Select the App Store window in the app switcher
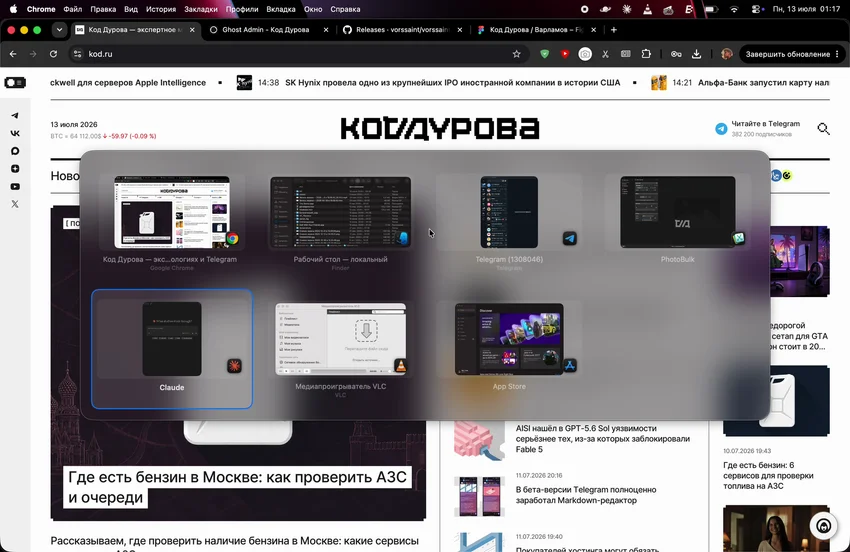This screenshot has width=850, height=552. (x=509, y=349)
